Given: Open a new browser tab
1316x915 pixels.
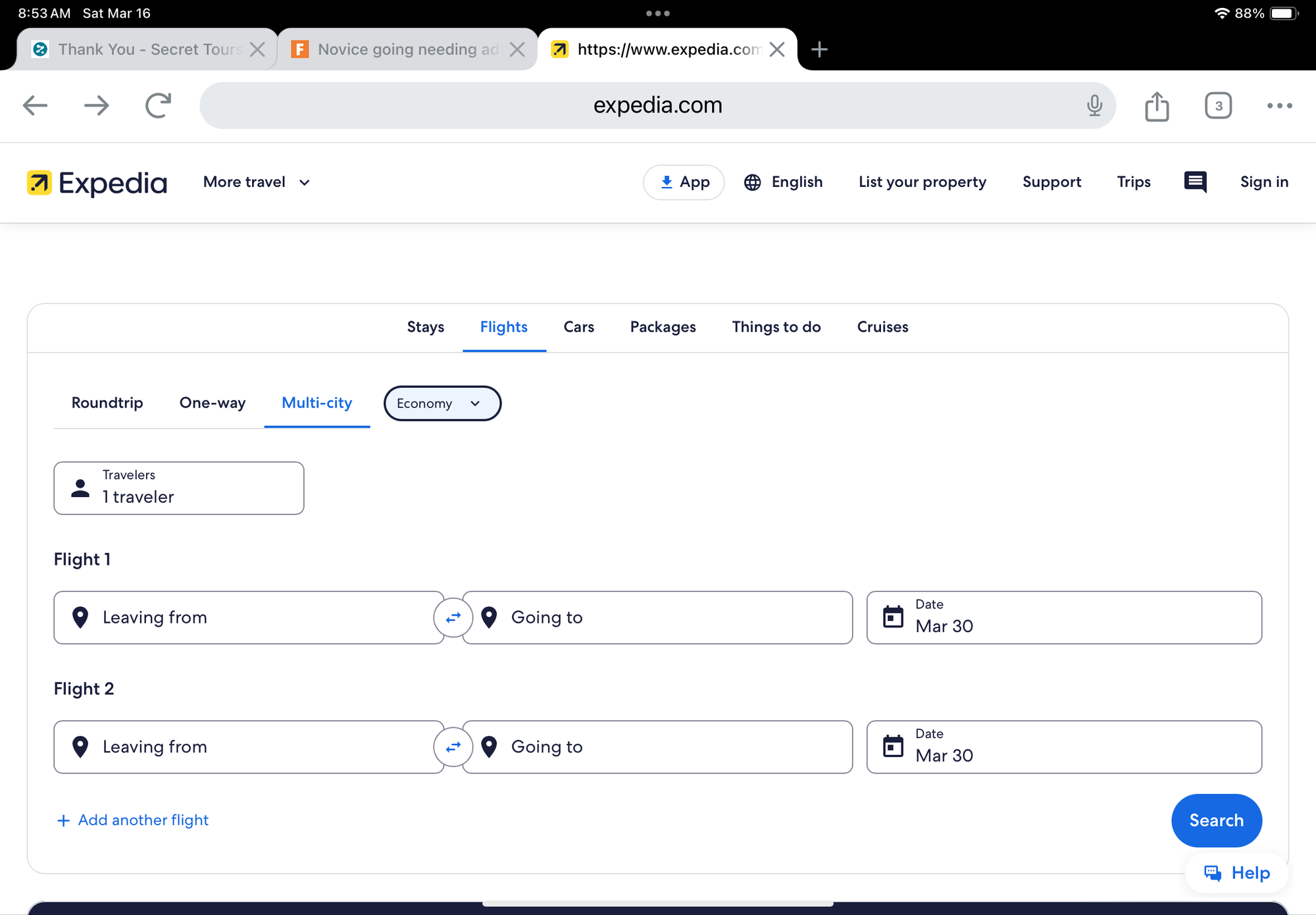Looking at the screenshot, I should click(x=819, y=49).
